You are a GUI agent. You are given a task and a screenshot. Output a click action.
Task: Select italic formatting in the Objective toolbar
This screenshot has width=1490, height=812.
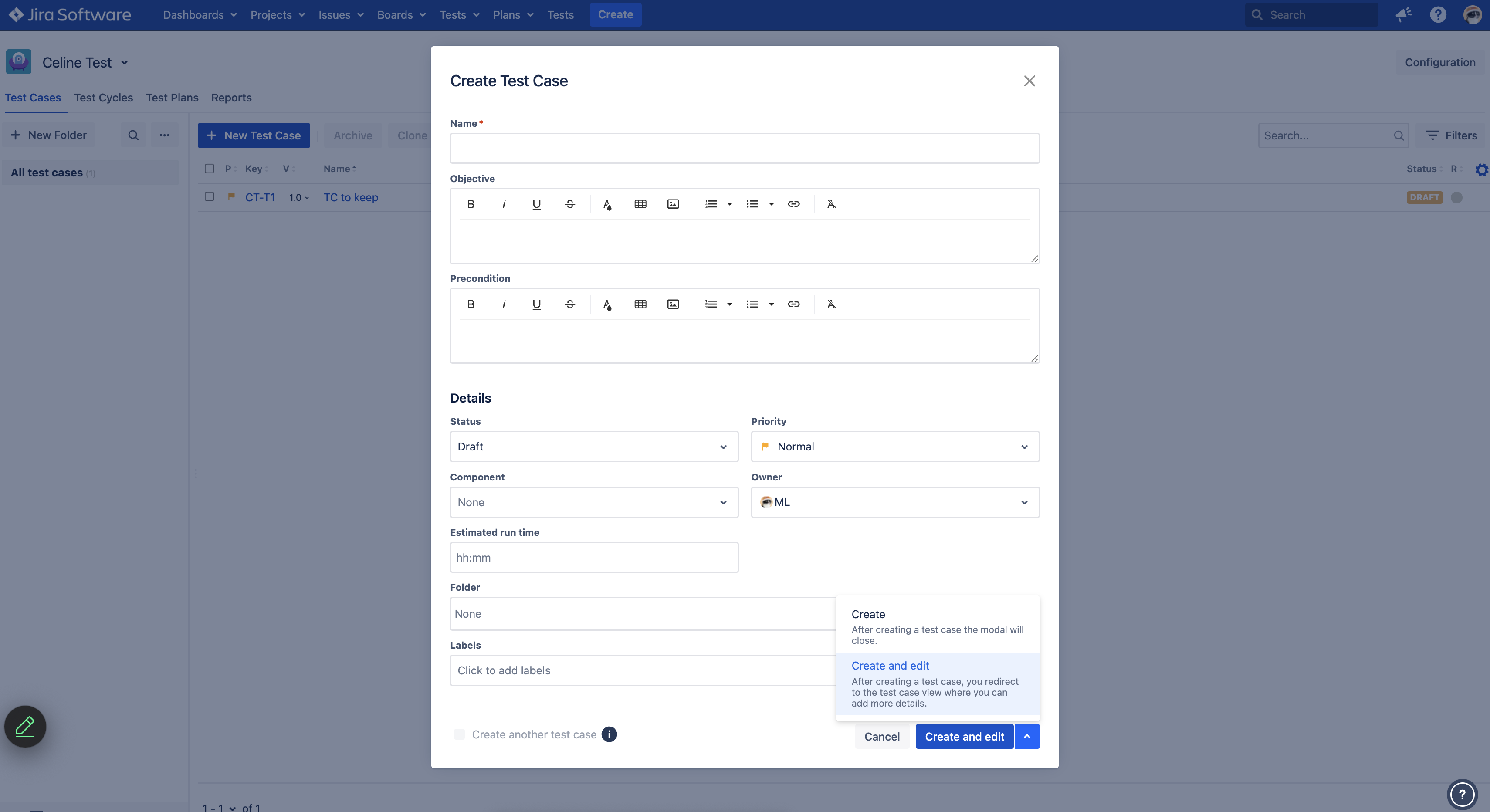coord(503,203)
